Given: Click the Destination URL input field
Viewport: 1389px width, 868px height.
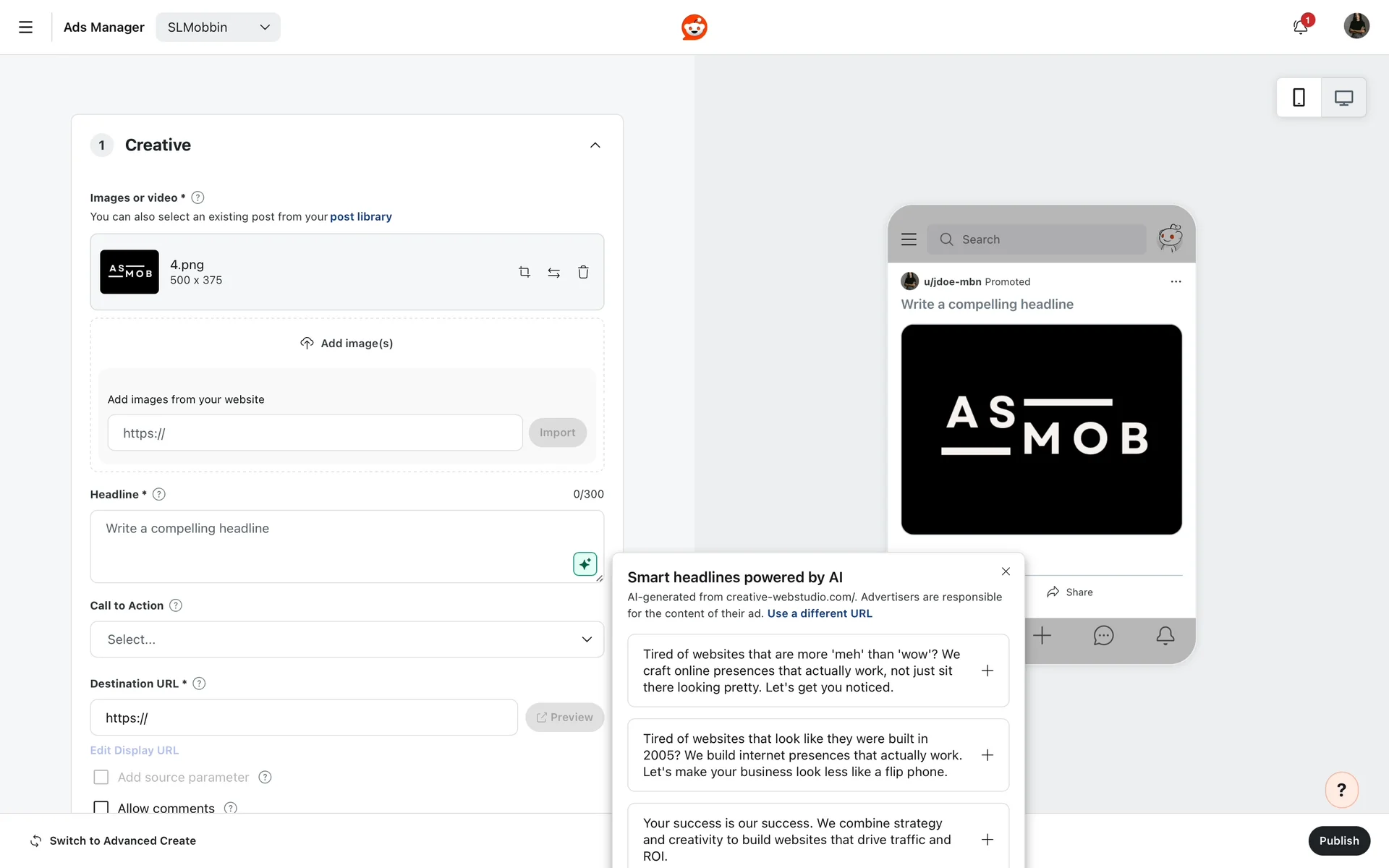Looking at the screenshot, I should click(x=304, y=718).
